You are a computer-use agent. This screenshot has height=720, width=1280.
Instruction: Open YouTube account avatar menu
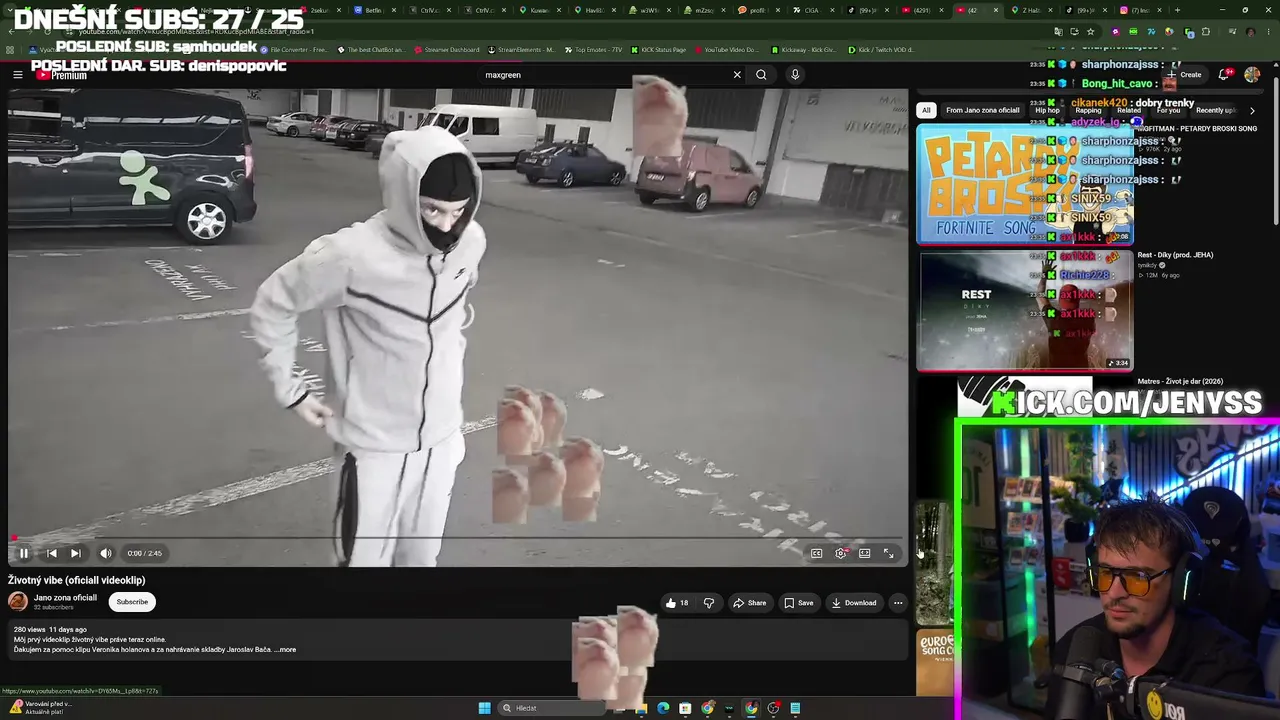(x=1252, y=75)
